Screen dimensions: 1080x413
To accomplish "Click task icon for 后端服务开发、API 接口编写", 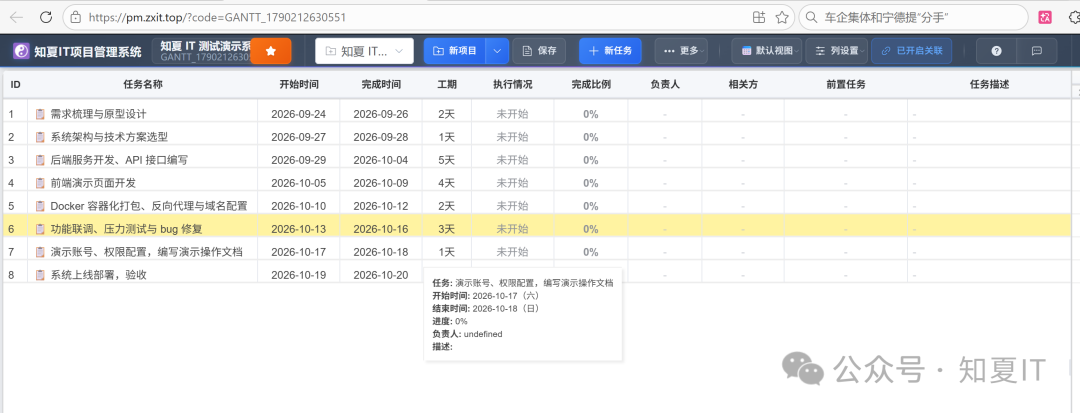I will pos(40,160).
